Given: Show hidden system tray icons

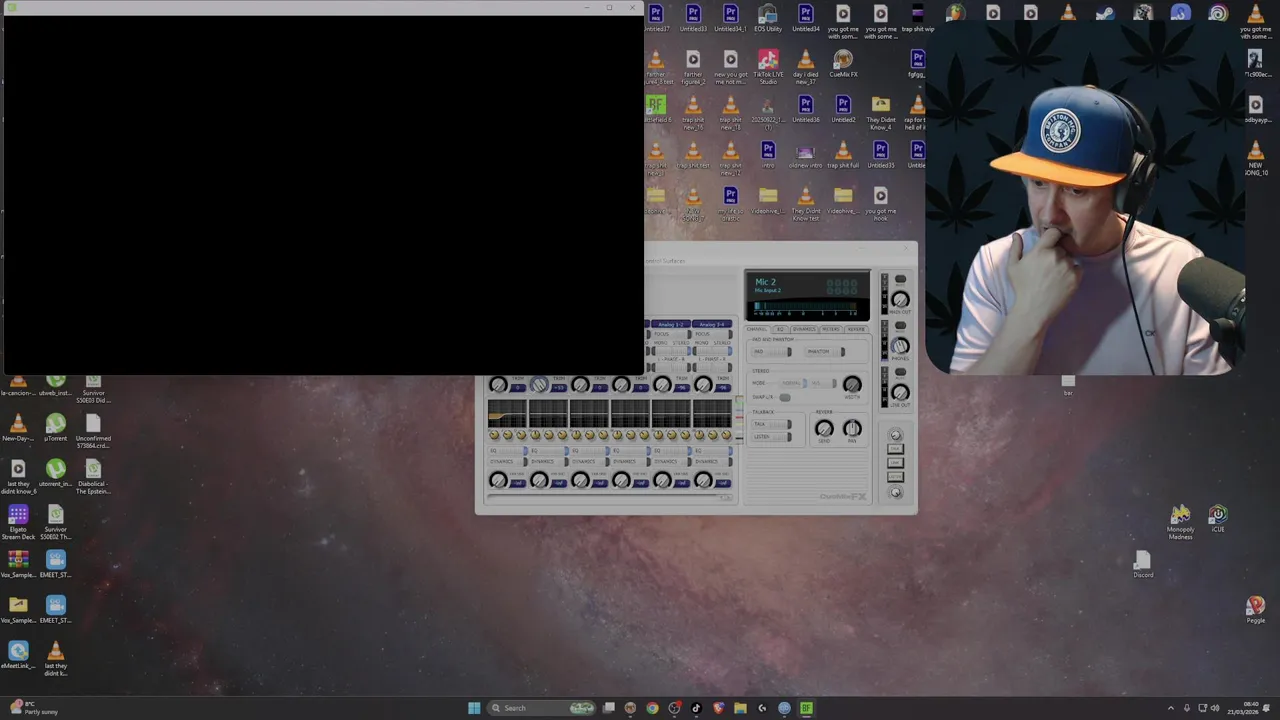Looking at the screenshot, I should 1170,708.
